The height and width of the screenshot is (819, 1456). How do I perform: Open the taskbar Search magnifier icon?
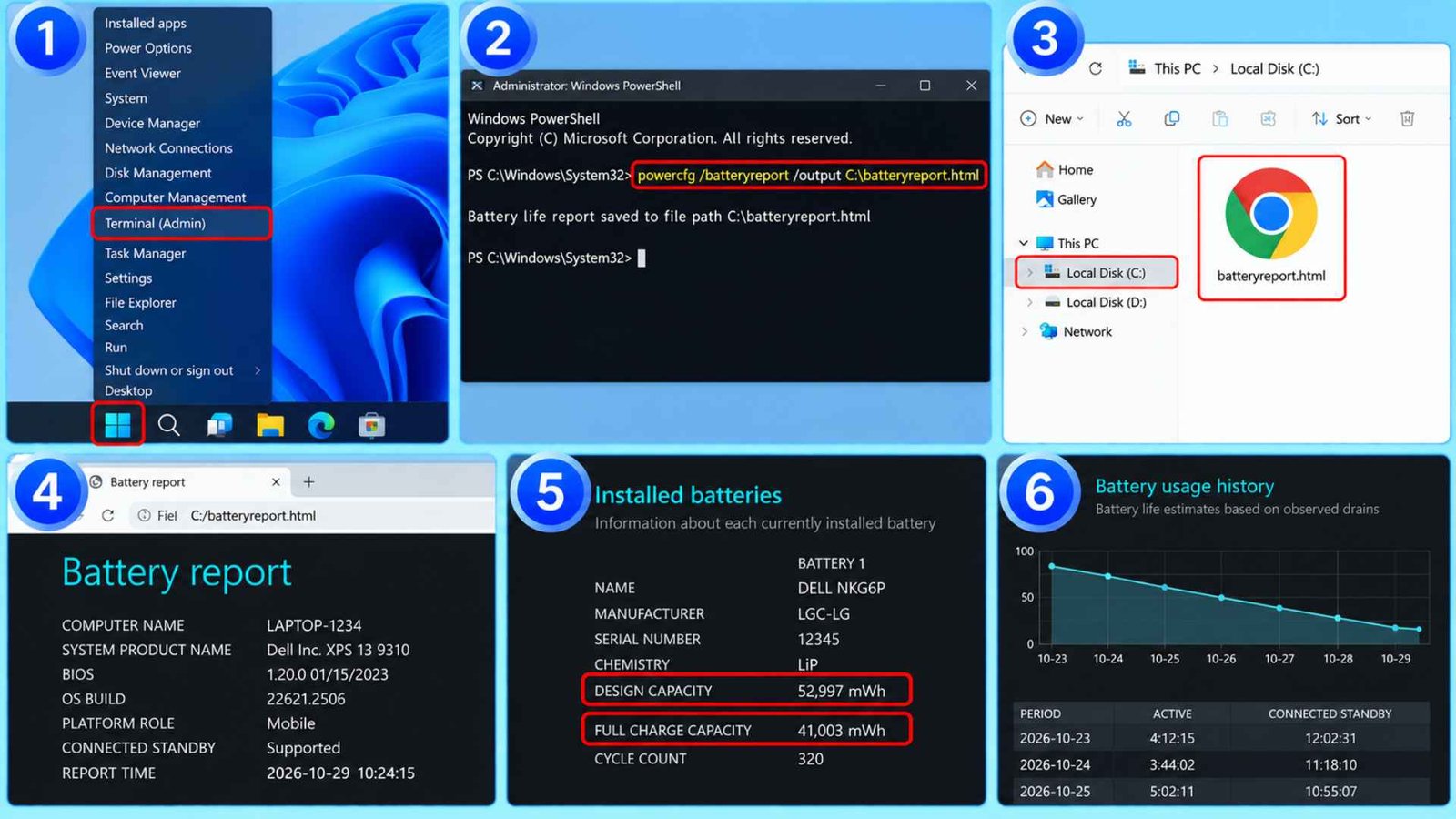[x=168, y=425]
